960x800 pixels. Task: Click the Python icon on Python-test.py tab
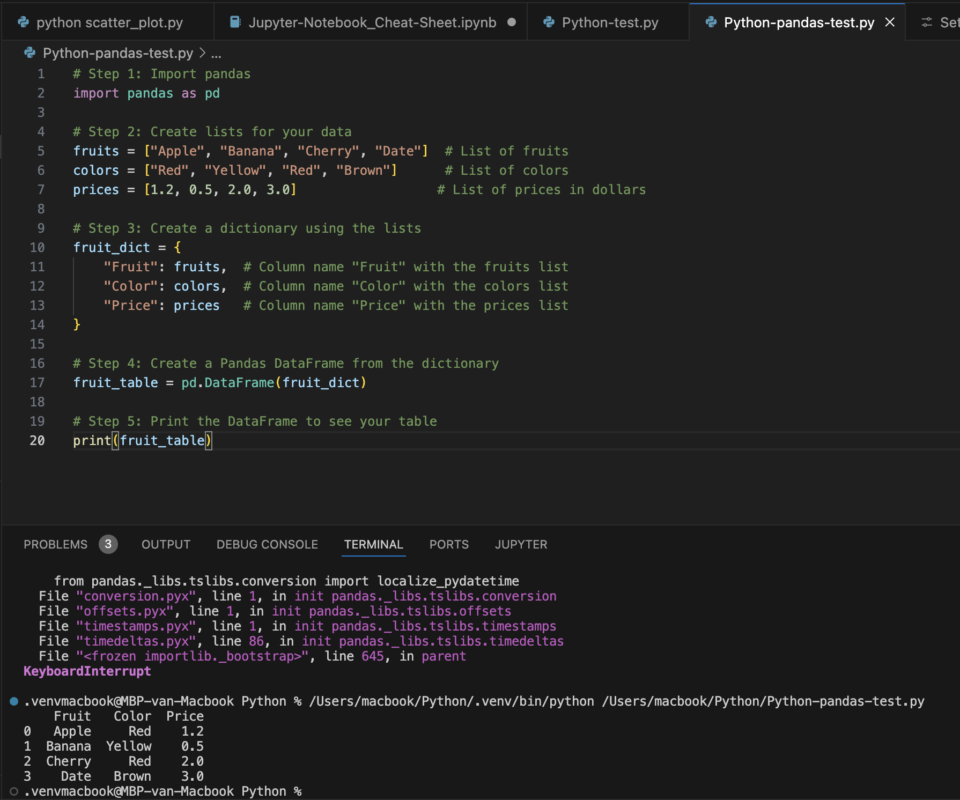[547, 22]
